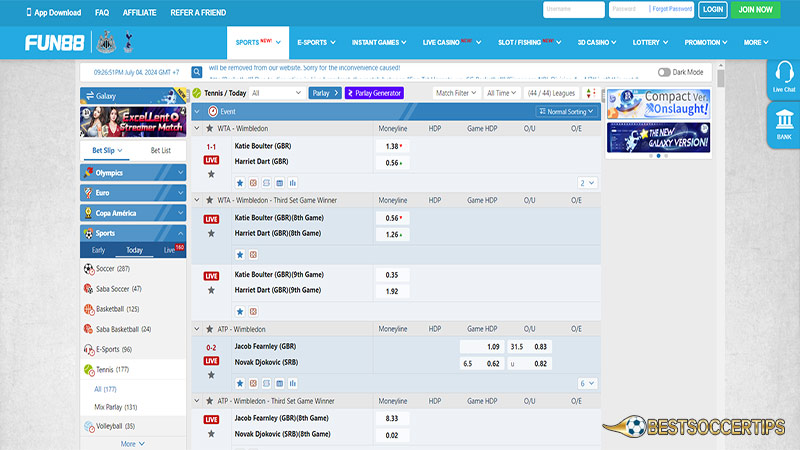Viewport: 800px width, 450px height.
Task: Click More at bottom of sports list
Action: (133, 444)
